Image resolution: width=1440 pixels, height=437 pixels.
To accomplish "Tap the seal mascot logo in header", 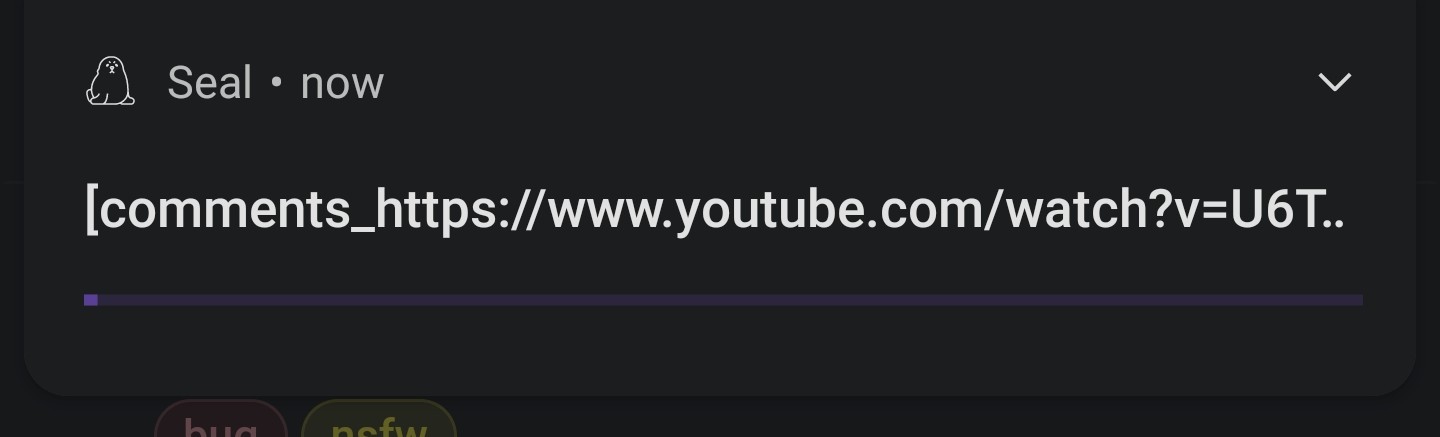I will (110, 81).
